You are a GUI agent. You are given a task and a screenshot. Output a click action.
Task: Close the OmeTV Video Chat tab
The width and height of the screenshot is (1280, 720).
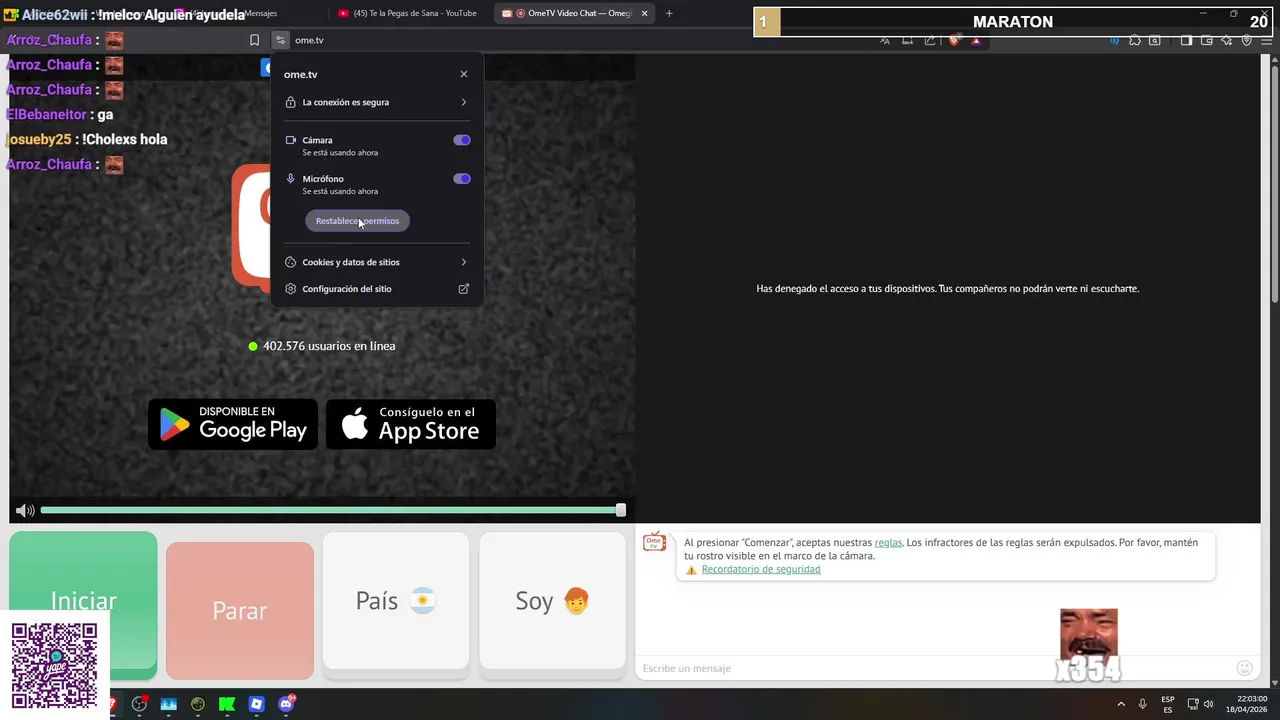644,13
